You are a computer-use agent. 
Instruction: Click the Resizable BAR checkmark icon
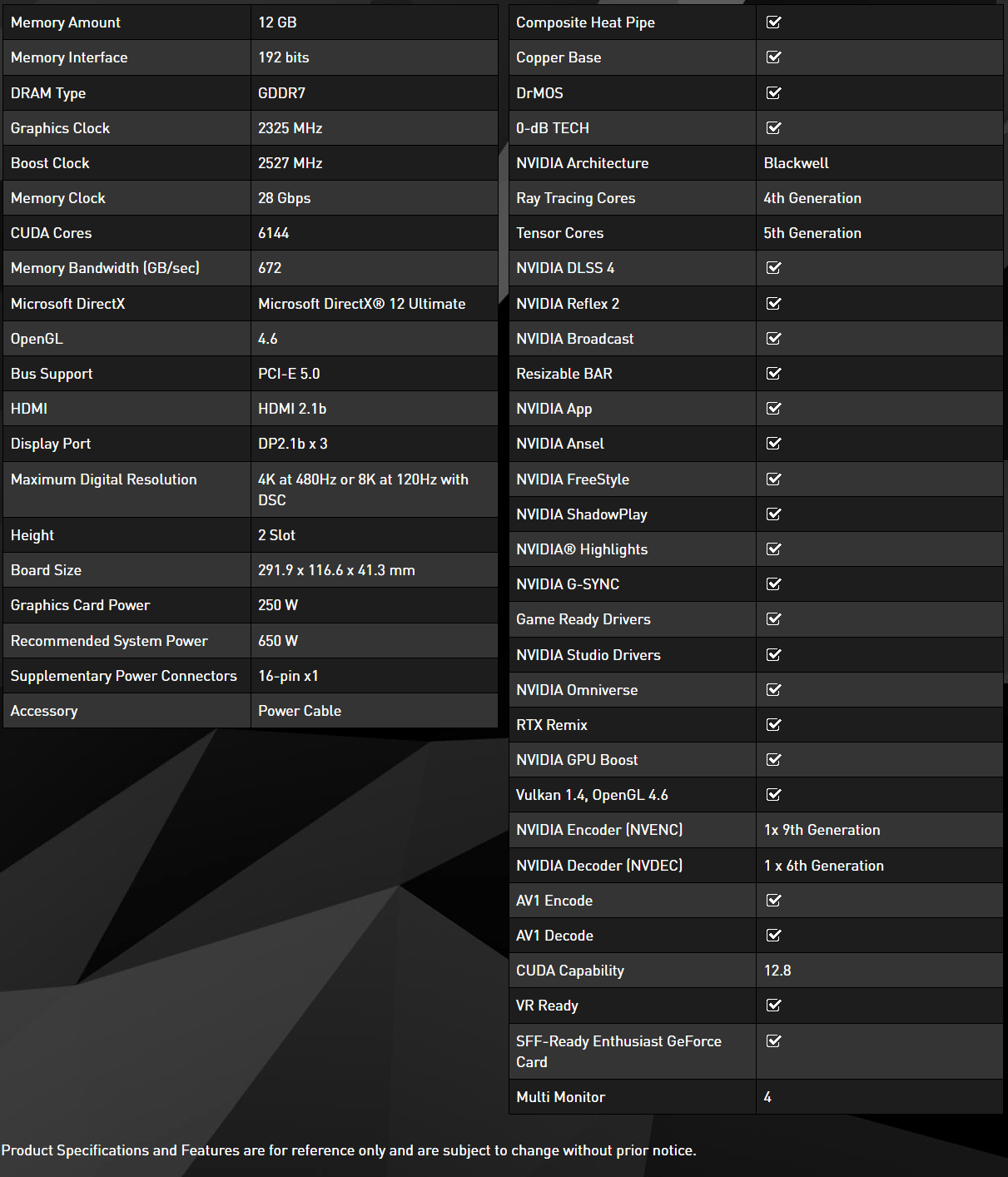pyautogui.click(x=773, y=373)
